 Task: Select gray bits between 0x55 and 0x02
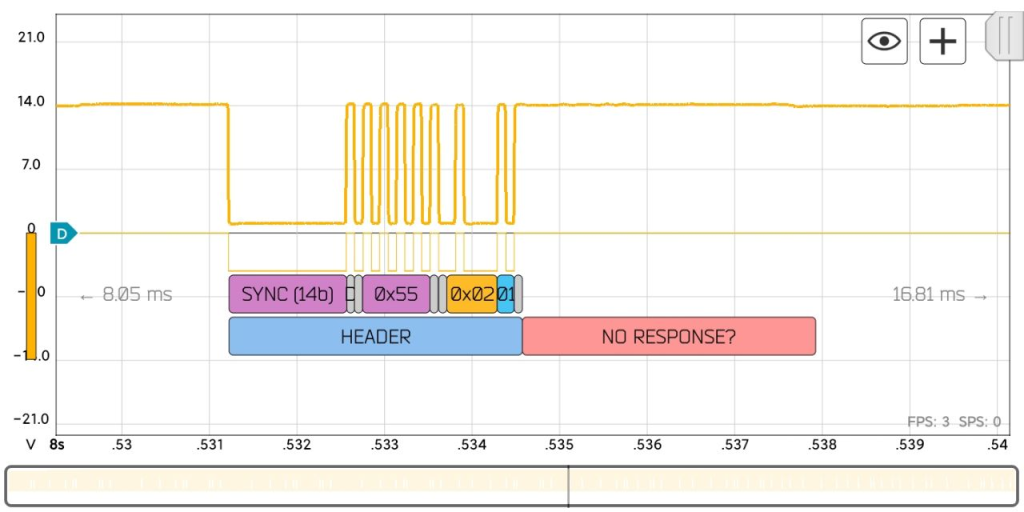click(438, 295)
